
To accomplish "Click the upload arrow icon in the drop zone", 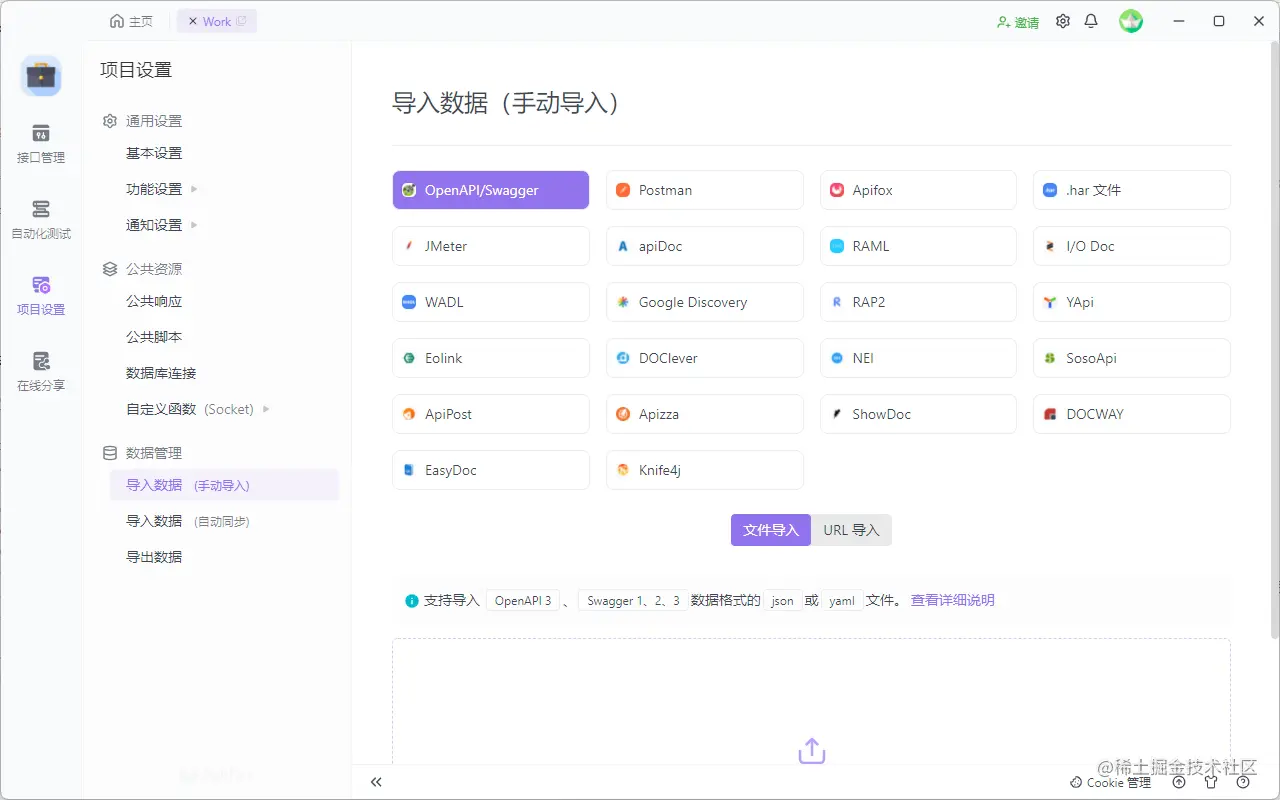I will [x=812, y=751].
